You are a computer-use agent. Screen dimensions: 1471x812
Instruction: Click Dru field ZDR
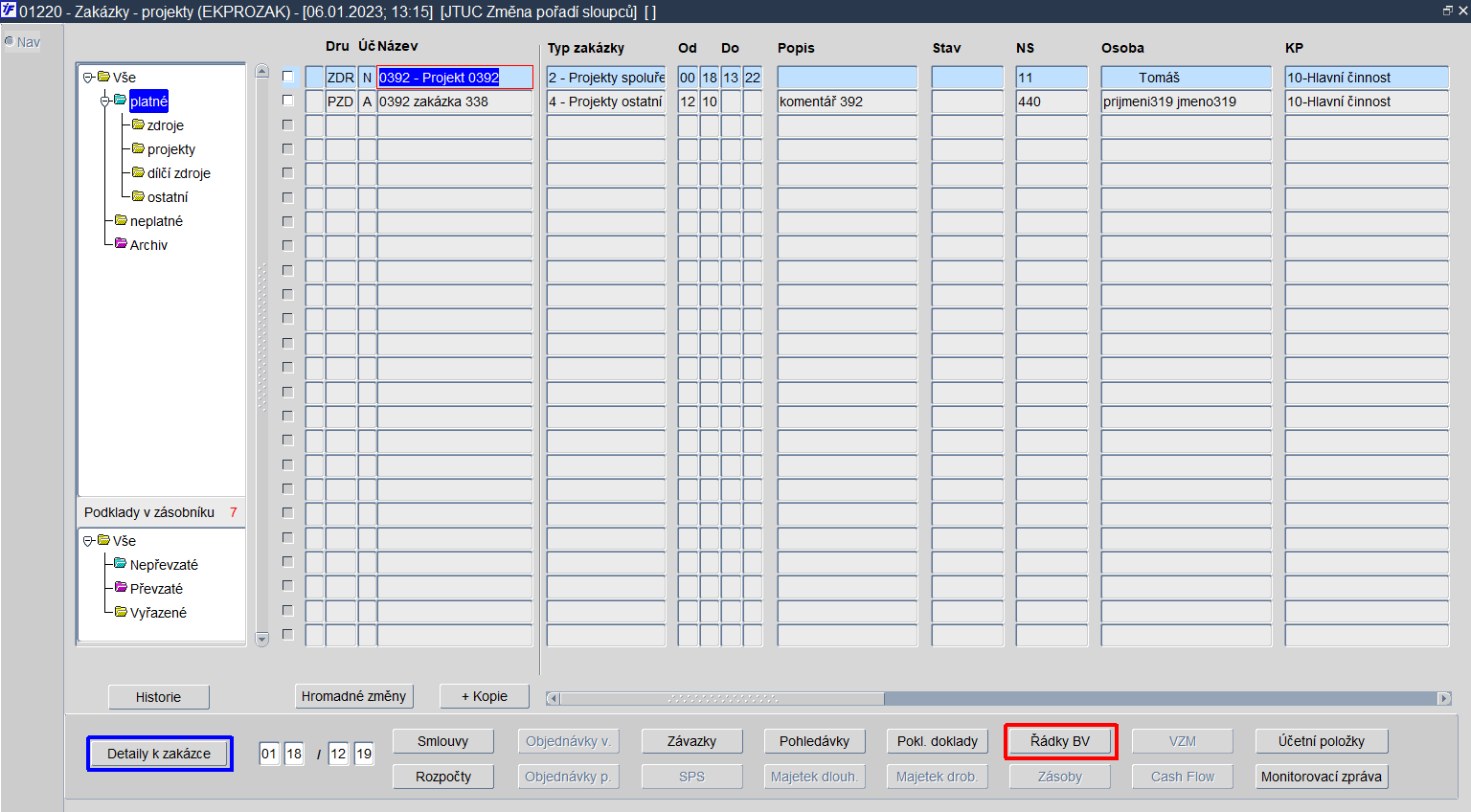pos(341,78)
